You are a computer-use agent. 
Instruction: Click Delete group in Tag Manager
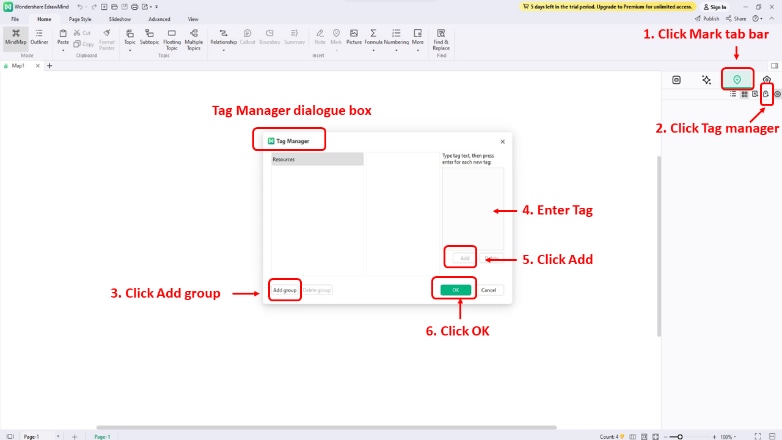[x=317, y=290]
